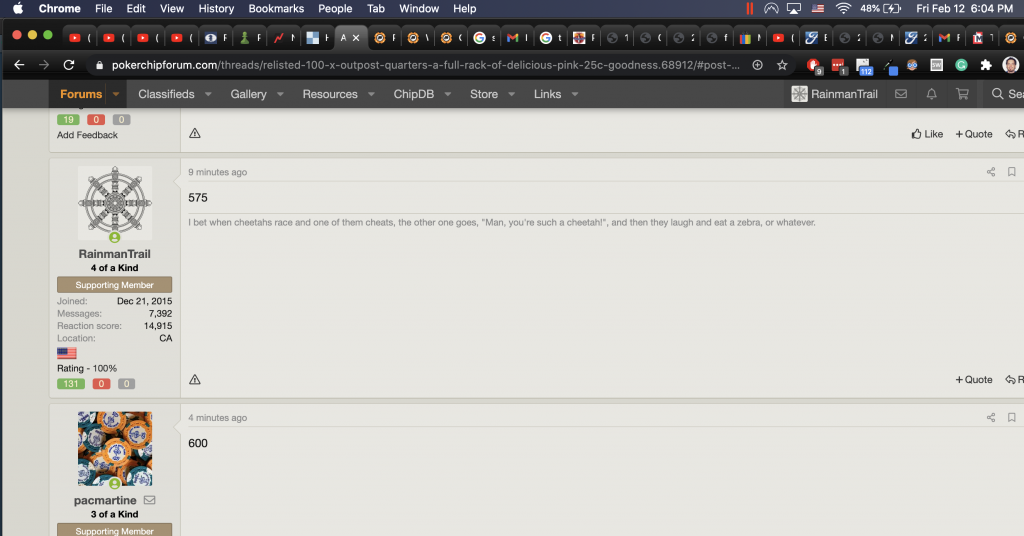Bookmark this page with the star
The width and height of the screenshot is (1024, 536).
click(x=782, y=65)
